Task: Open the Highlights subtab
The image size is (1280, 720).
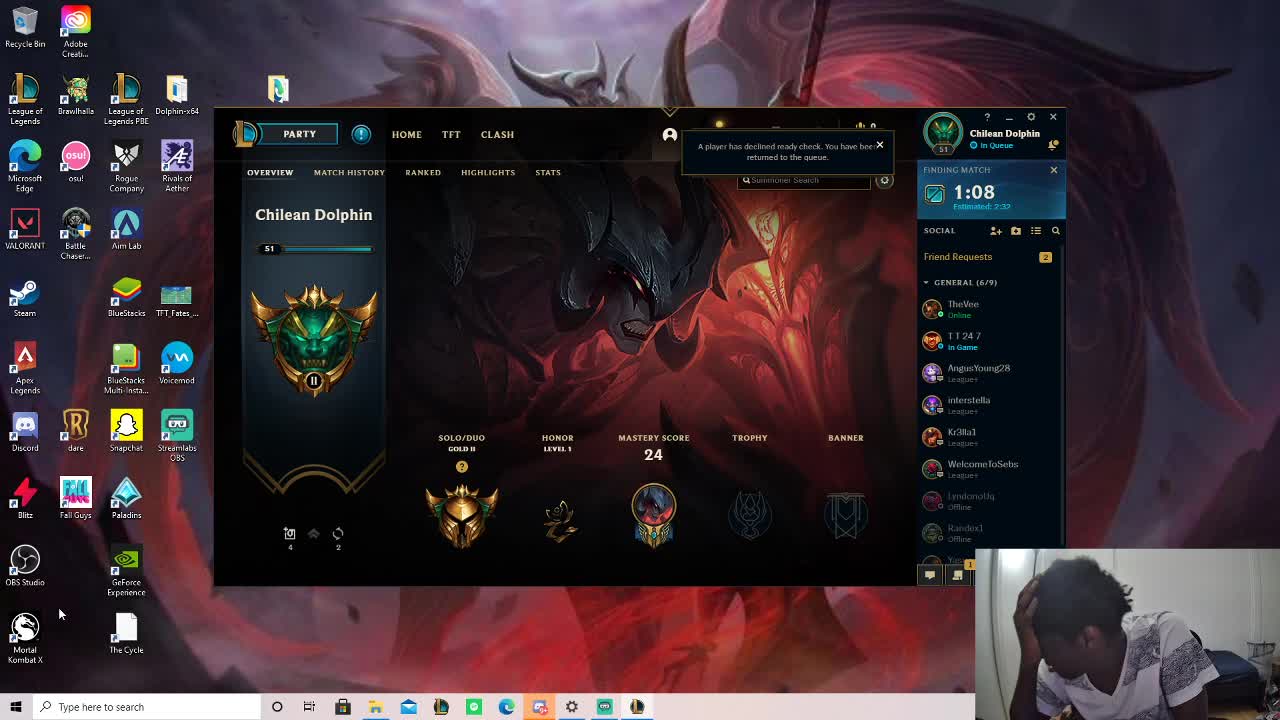Action: [x=488, y=172]
